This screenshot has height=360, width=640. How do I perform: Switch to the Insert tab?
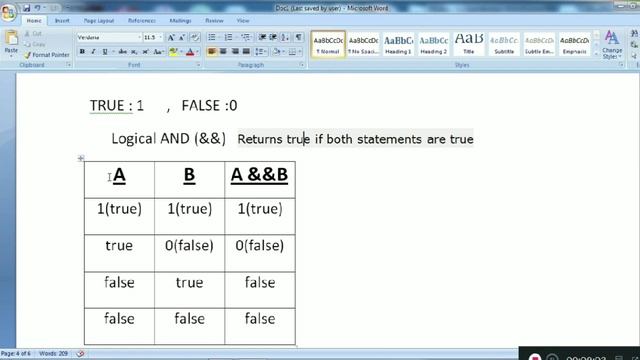pos(62,20)
